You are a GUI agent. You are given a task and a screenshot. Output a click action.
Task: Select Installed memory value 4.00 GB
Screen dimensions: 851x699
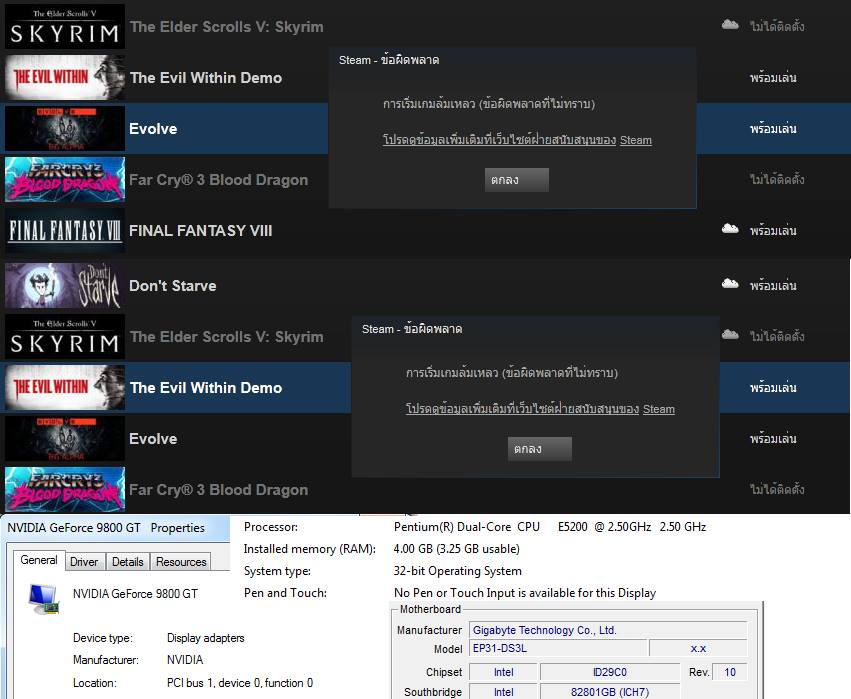(x=456, y=549)
